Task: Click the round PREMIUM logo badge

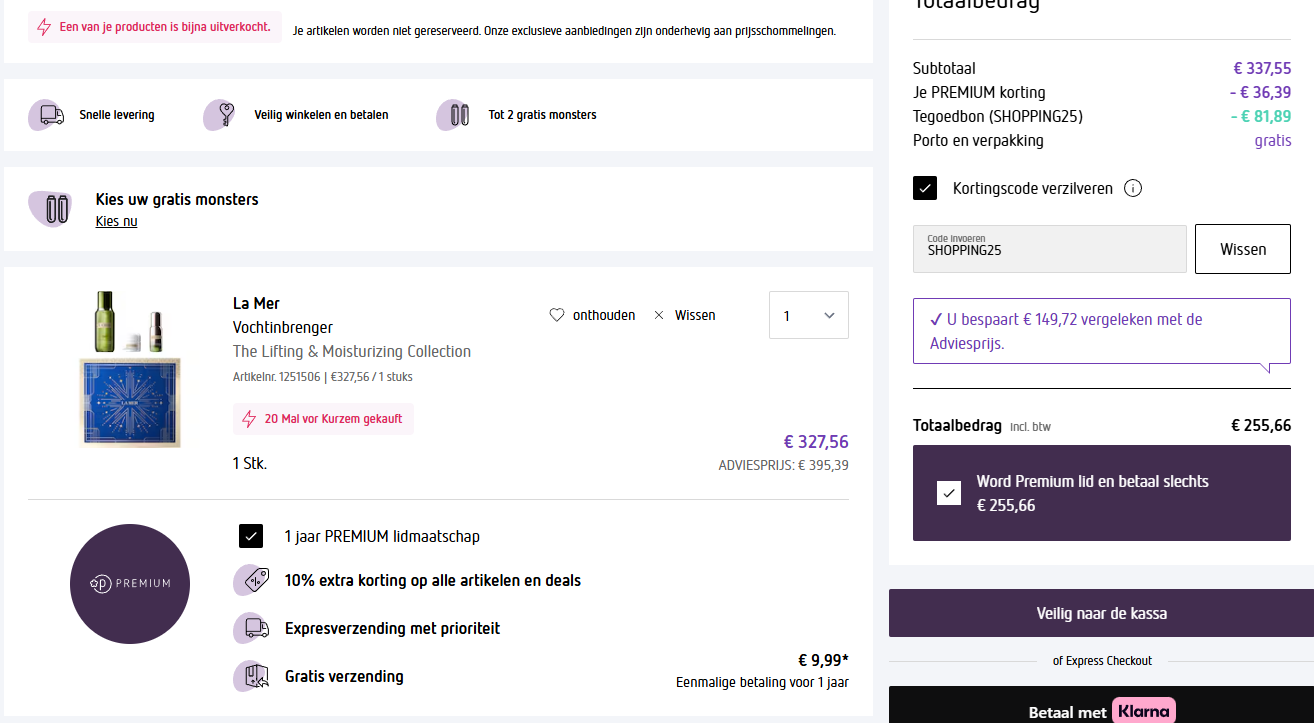Action: pos(130,583)
